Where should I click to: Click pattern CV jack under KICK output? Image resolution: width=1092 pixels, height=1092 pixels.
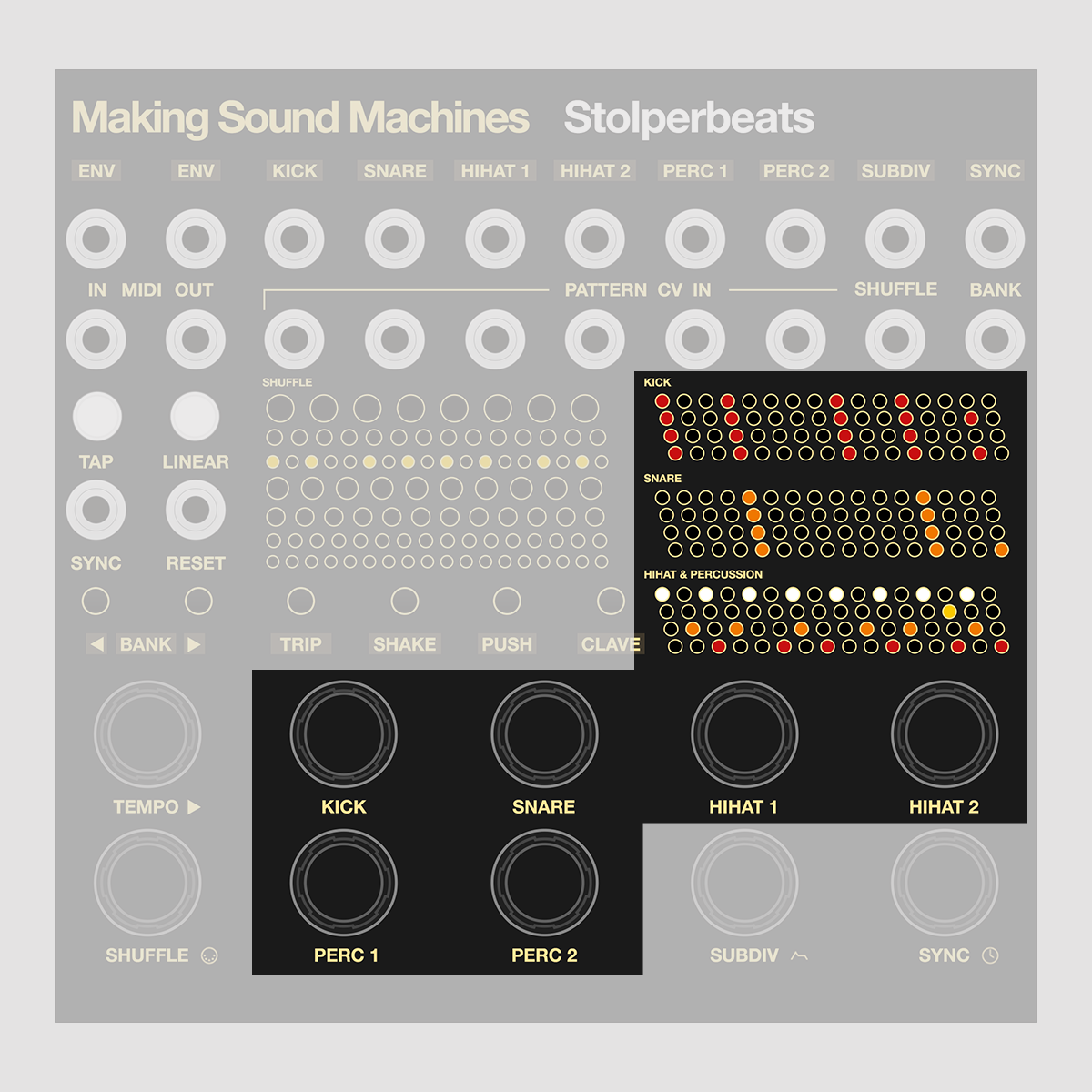(x=295, y=339)
